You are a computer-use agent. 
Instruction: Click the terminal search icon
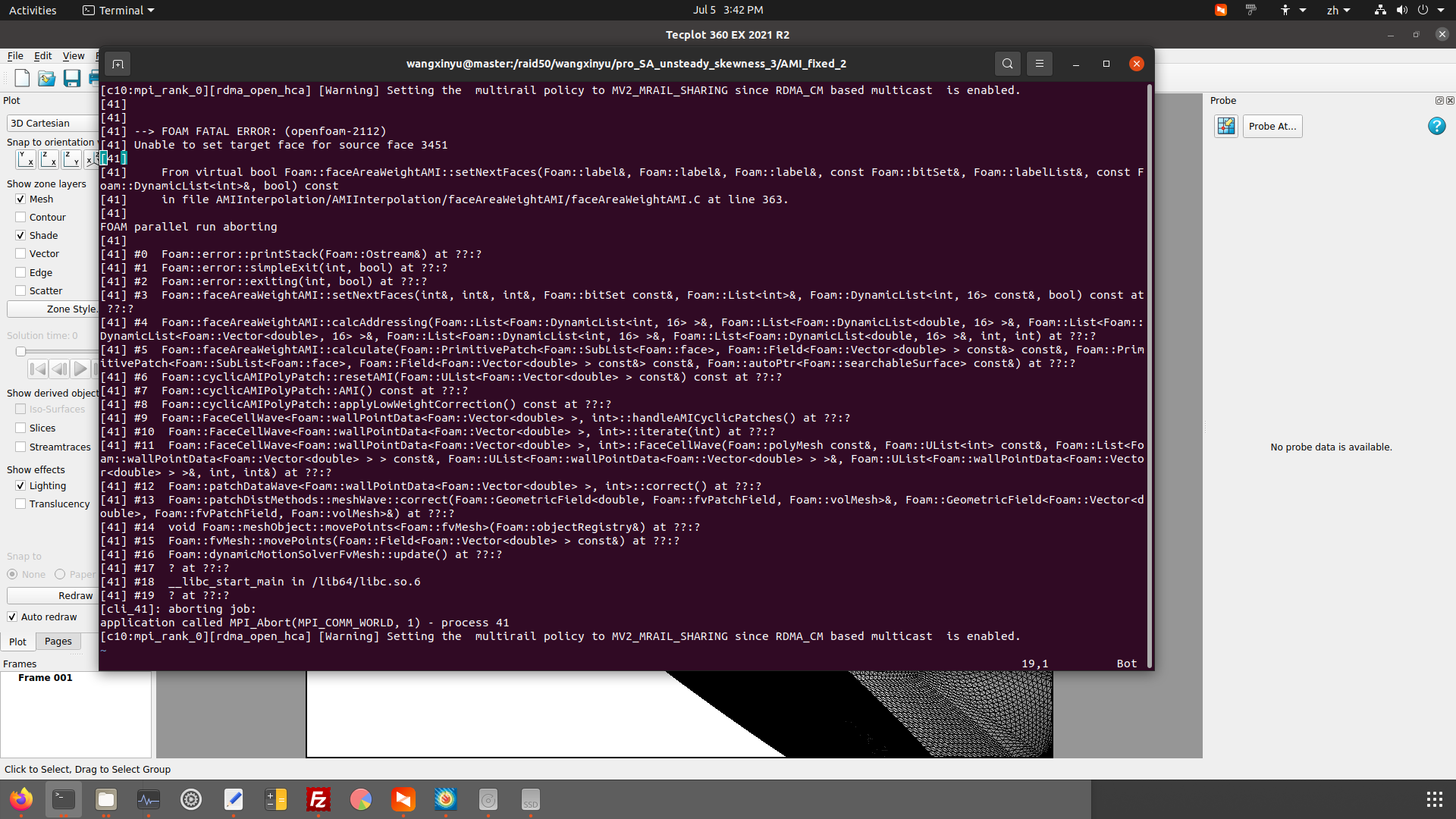(x=1007, y=64)
